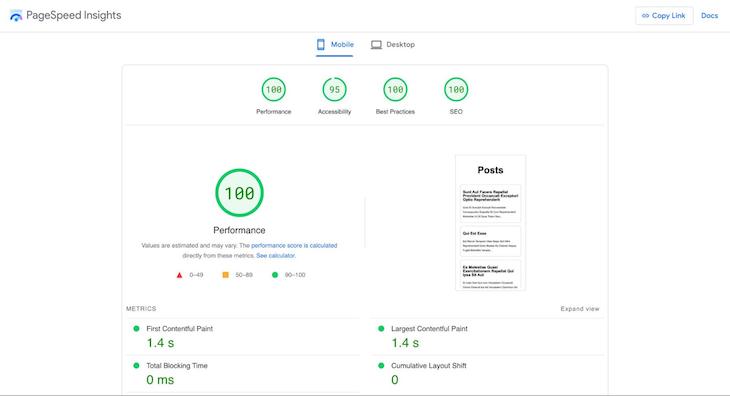
Task: Click the Best Practices 100 score gauge
Action: pos(395,89)
